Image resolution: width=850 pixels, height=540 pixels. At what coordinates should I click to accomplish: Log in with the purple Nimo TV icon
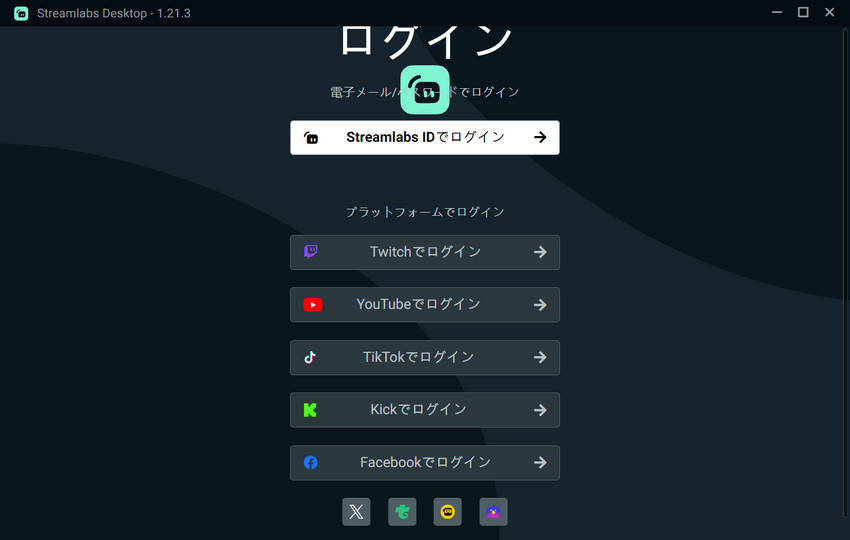pos(493,512)
